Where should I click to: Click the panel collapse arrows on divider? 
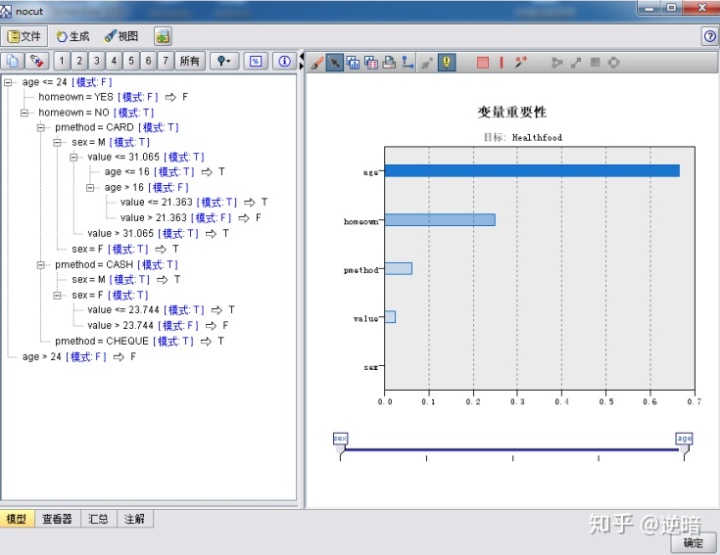tap(301, 61)
